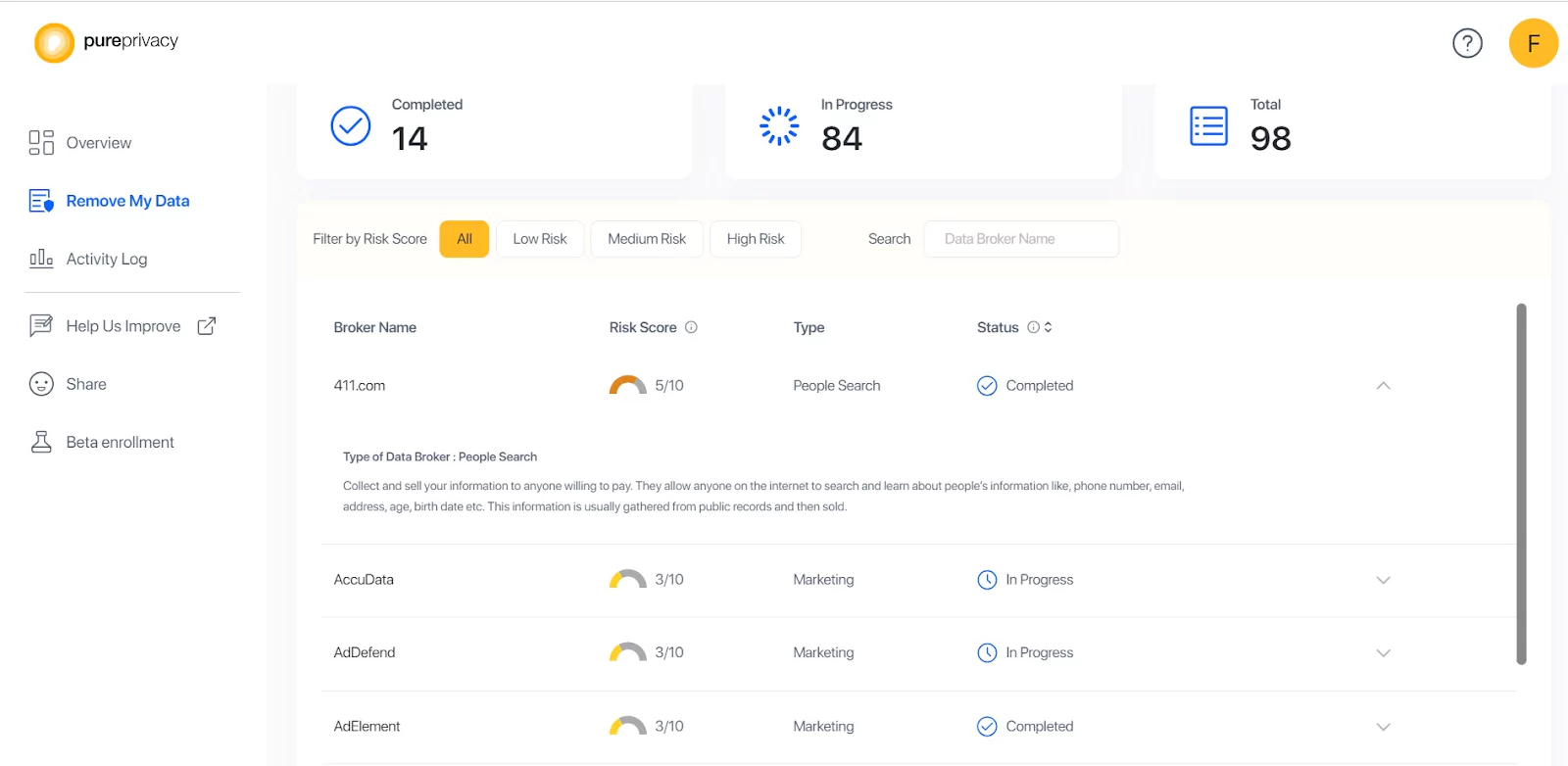Go to the Overview page

(x=98, y=143)
